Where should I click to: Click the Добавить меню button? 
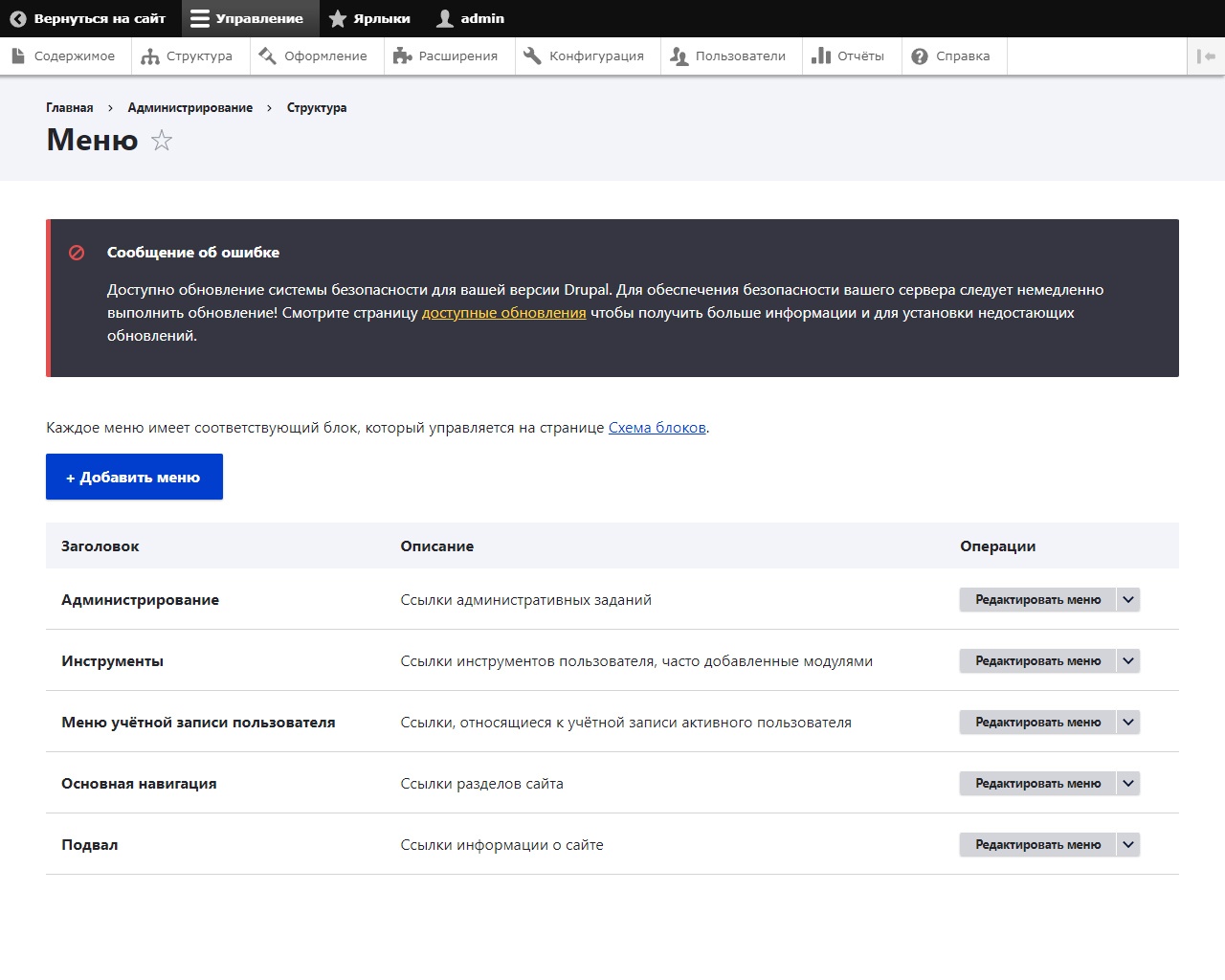point(134,477)
